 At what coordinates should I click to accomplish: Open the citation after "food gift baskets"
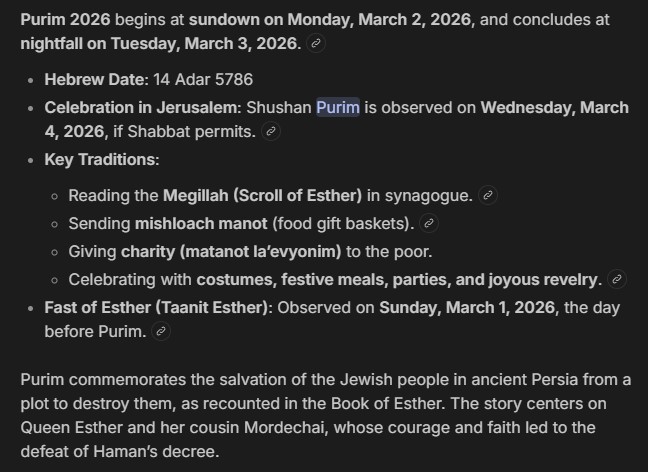pos(430,223)
